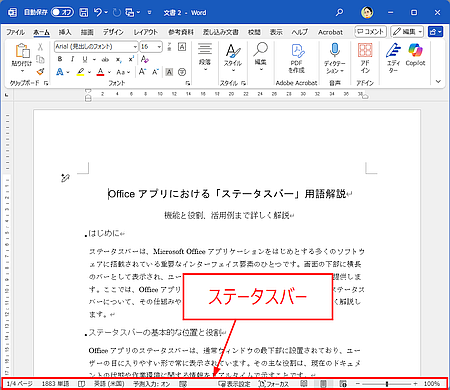Toggle Italic formatting
Image resolution: width=450 pixels, height=390 pixels.
coord(72,59)
